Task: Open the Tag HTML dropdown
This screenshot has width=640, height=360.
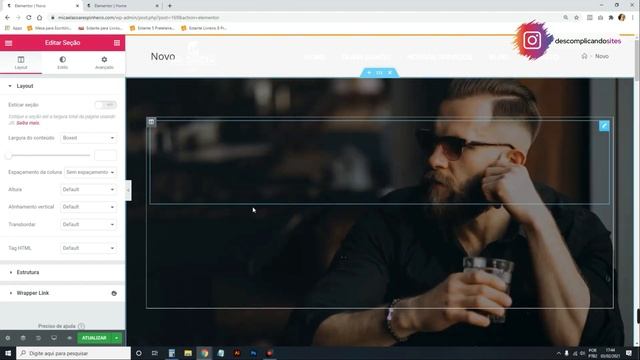Action: (x=89, y=248)
